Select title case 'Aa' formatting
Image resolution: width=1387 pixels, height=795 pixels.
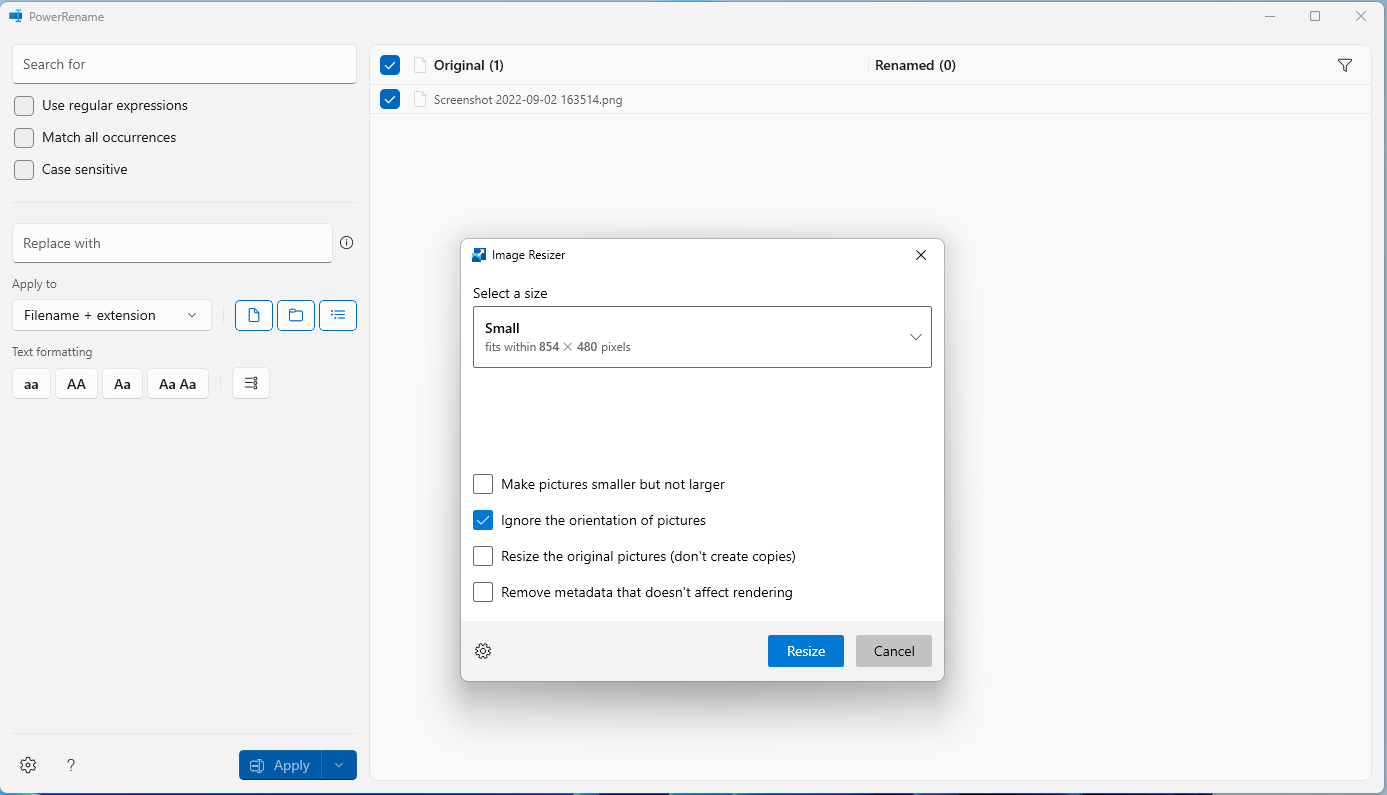(x=122, y=384)
